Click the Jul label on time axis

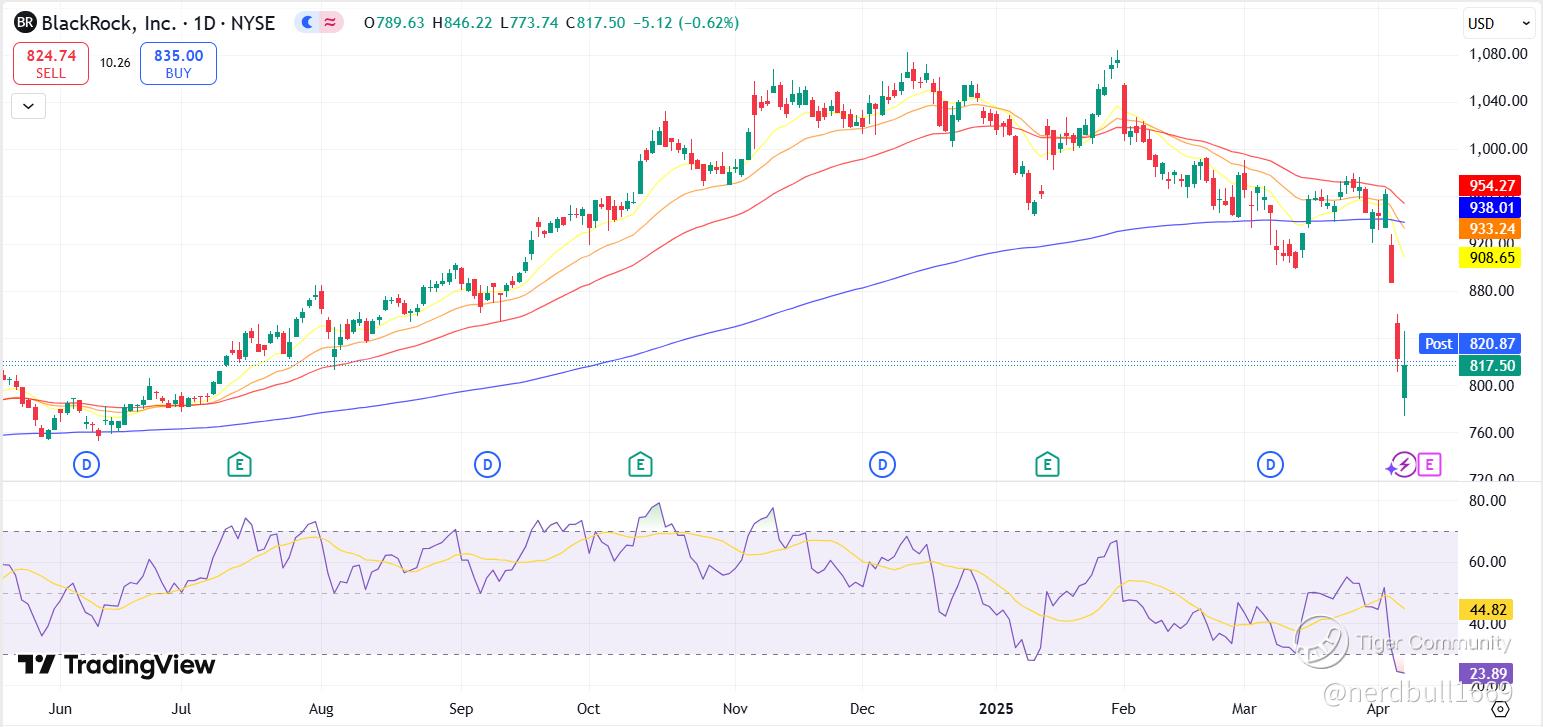(x=181, y=709)
